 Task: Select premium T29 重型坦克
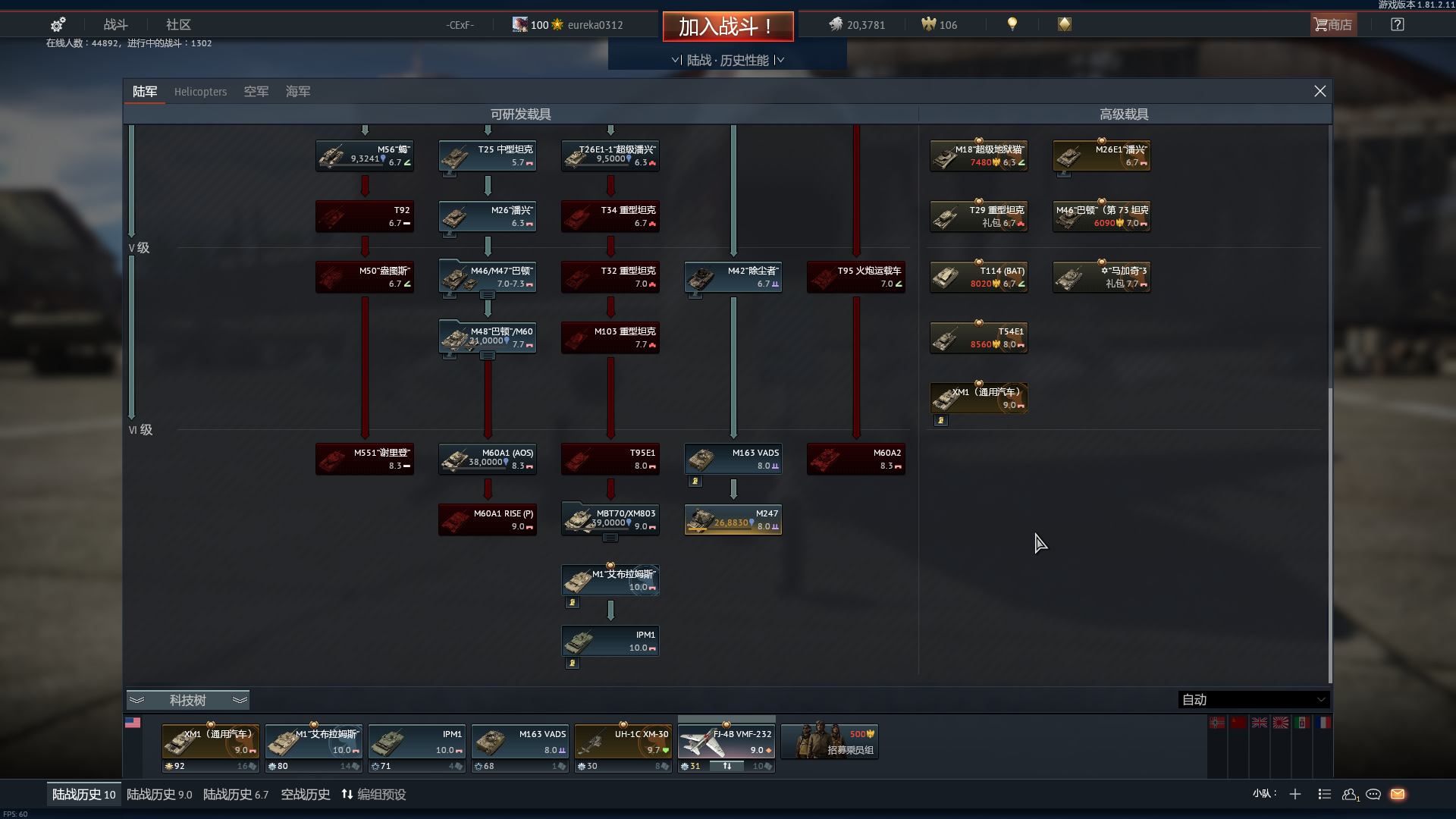[x=979, y=216]
